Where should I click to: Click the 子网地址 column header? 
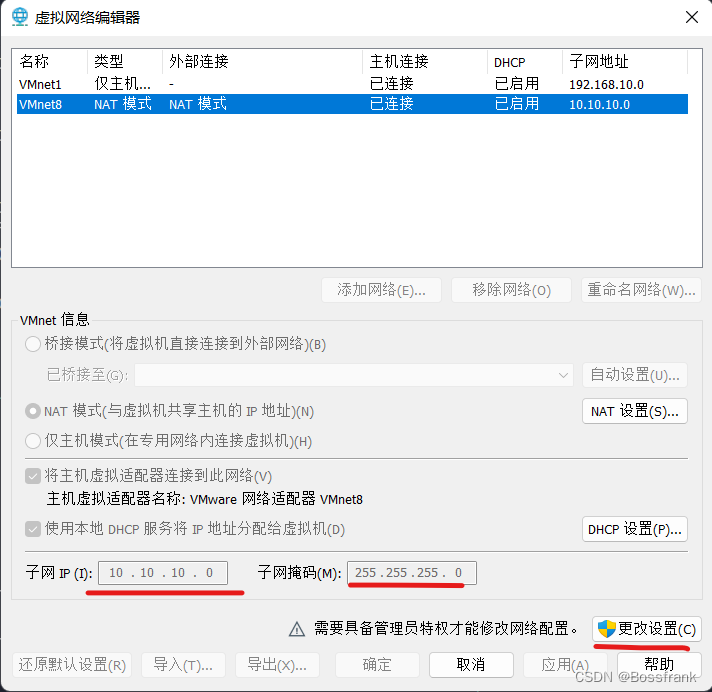(625, 61)
